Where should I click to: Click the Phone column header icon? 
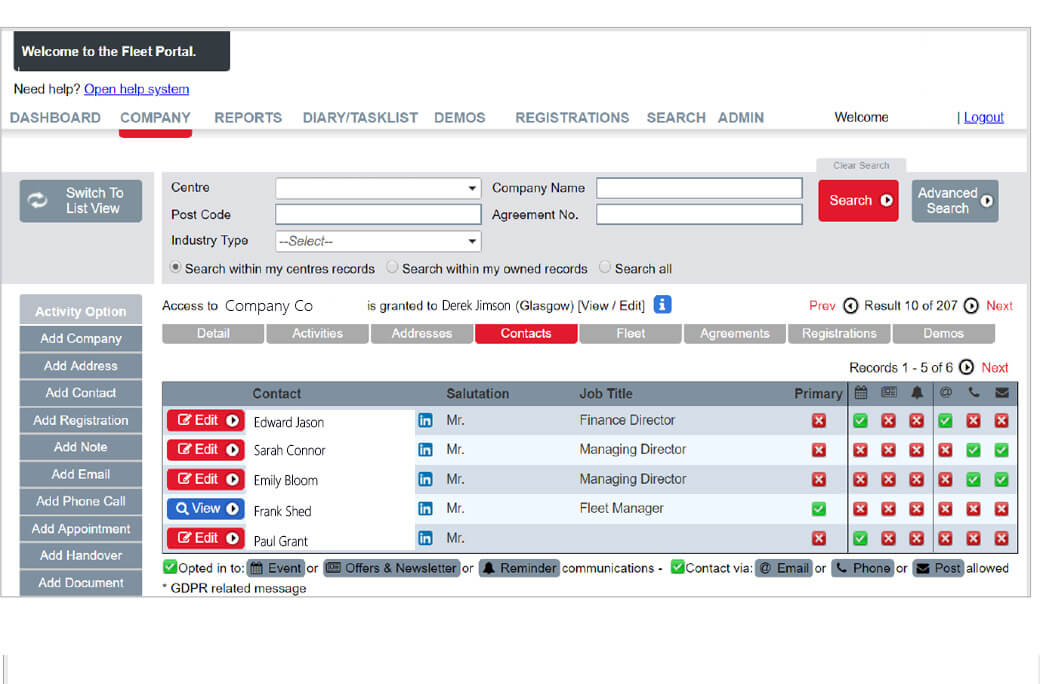pyautogui.click(x=974, y=393)
